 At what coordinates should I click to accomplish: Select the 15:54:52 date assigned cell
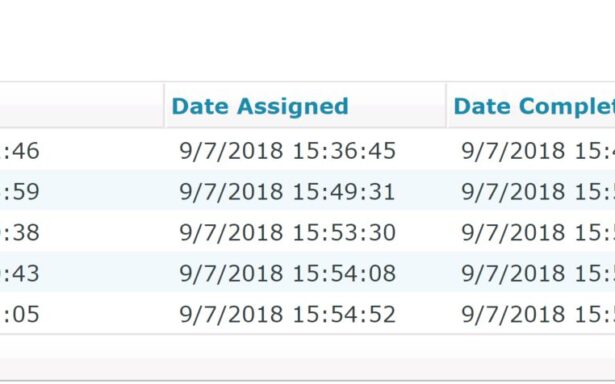(287, 314)
